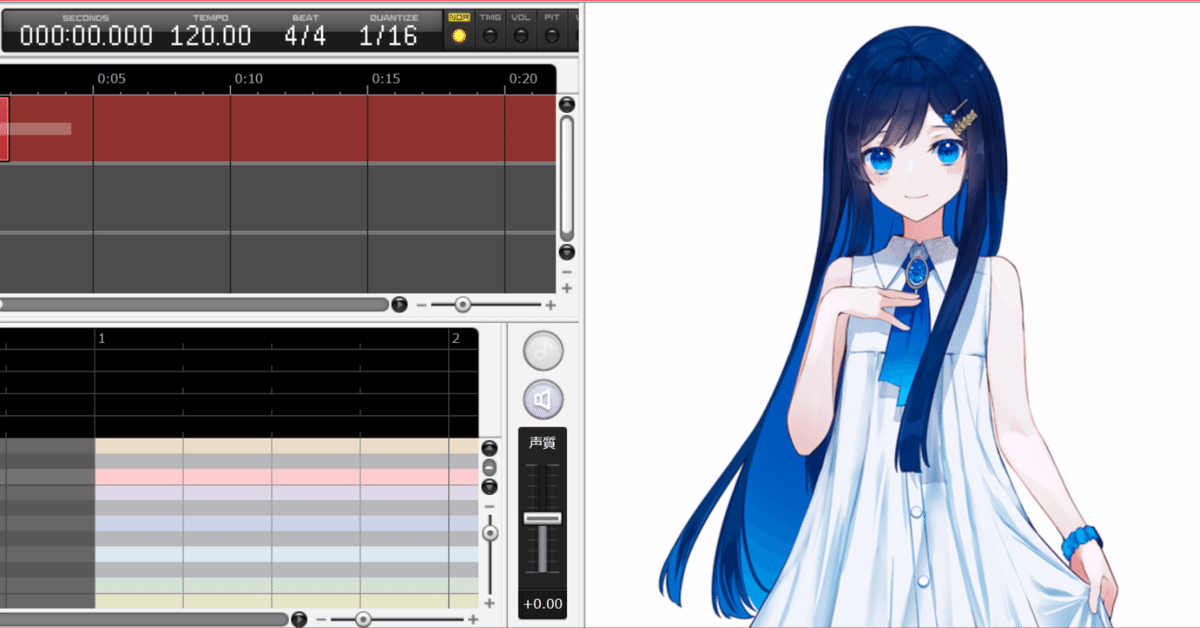Click the music note button above the speaker
The height and width of the screenshot is (628, 1200).
(543, 351)
